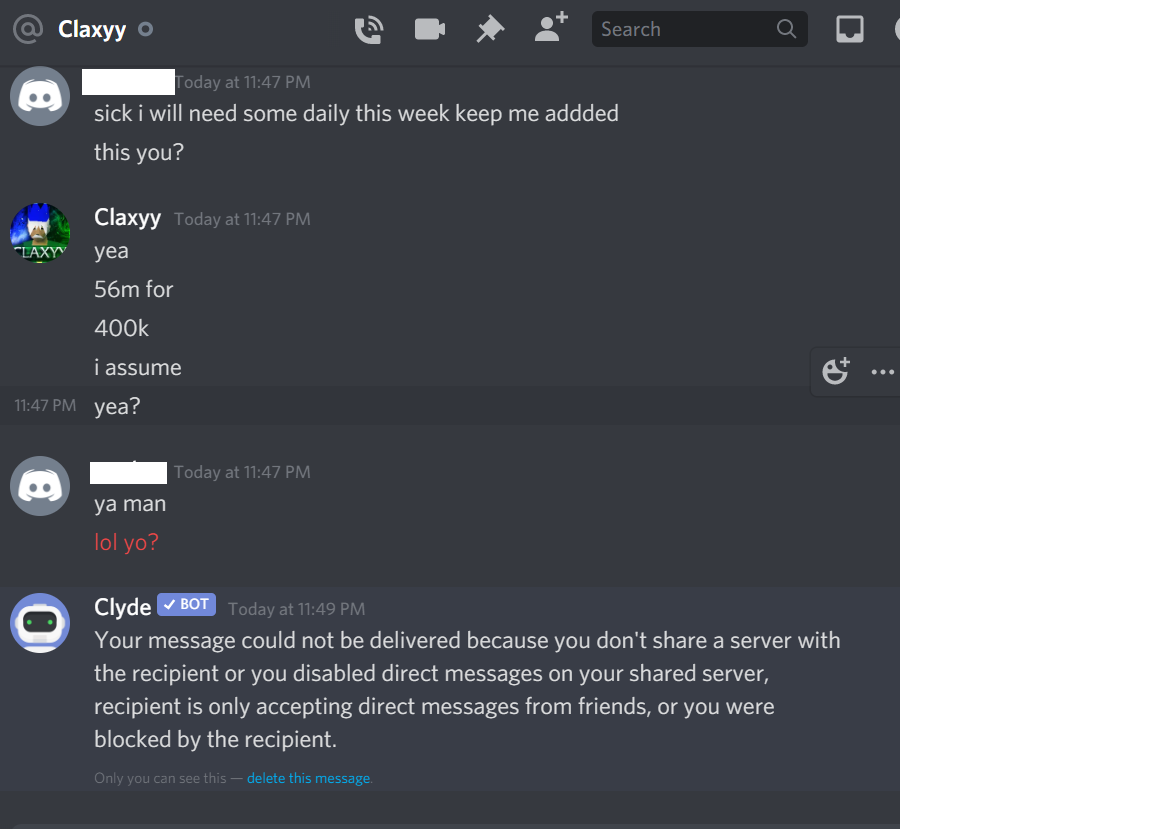This screenshot has width=1152, height=829.
Task: Start a video call
Action: (430, 29)
